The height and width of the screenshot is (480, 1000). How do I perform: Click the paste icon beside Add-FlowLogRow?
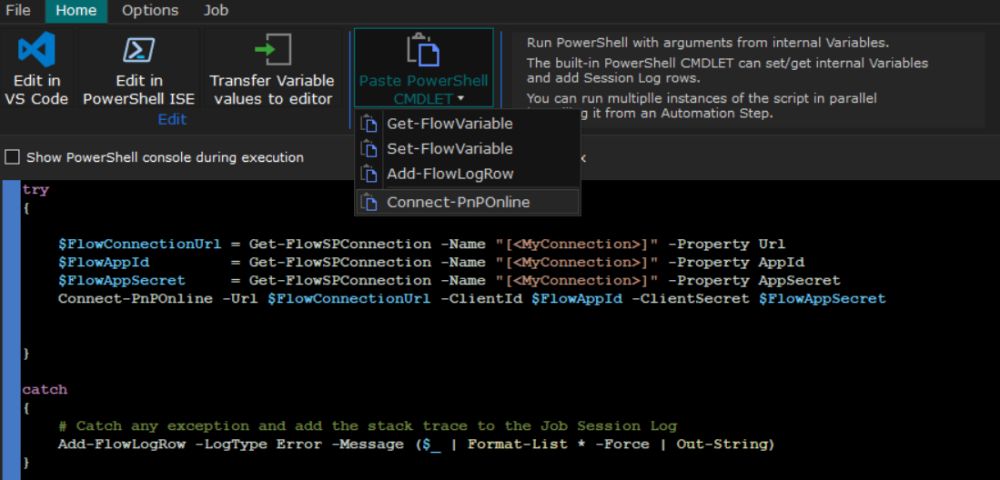point(371,174)
